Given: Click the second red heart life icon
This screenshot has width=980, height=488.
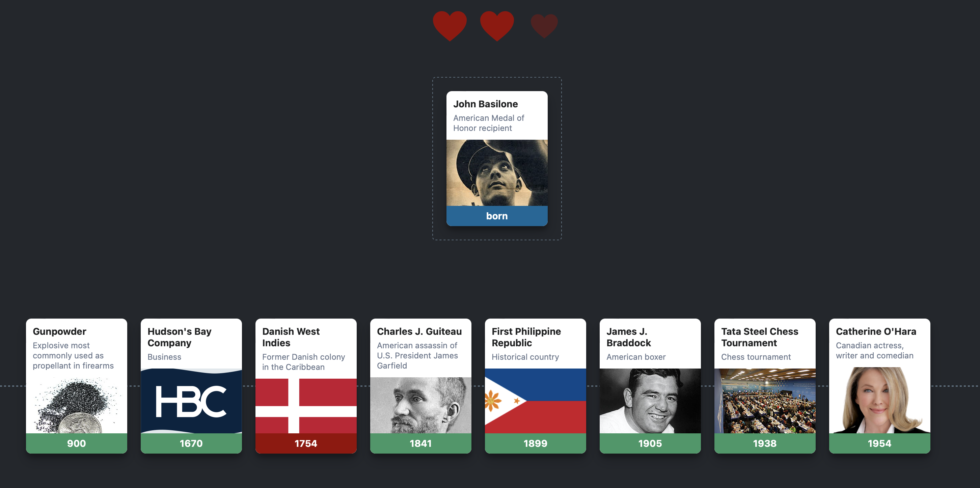Looking at the screenshot, I should (x=497, y=26).
